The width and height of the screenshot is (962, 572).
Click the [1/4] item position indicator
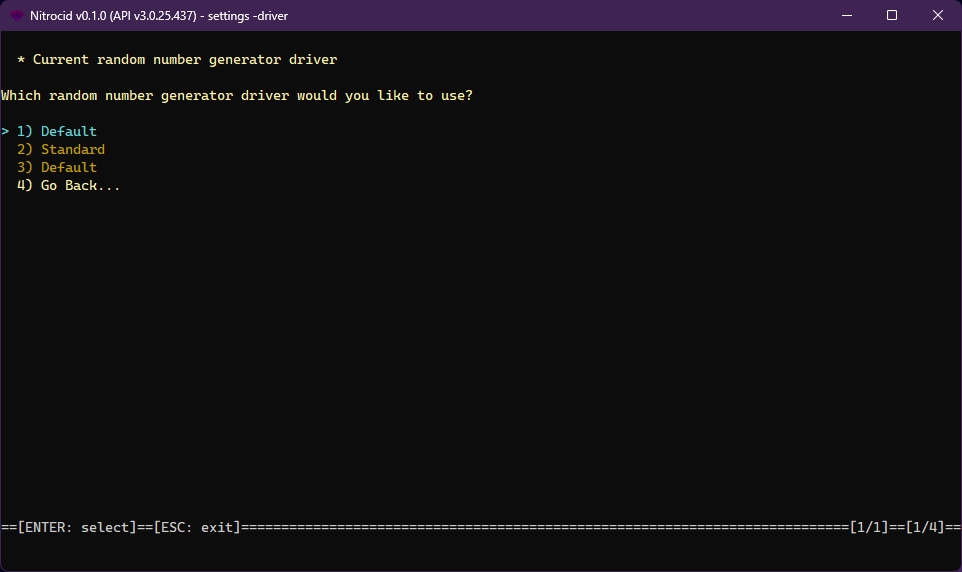[925, 527]
